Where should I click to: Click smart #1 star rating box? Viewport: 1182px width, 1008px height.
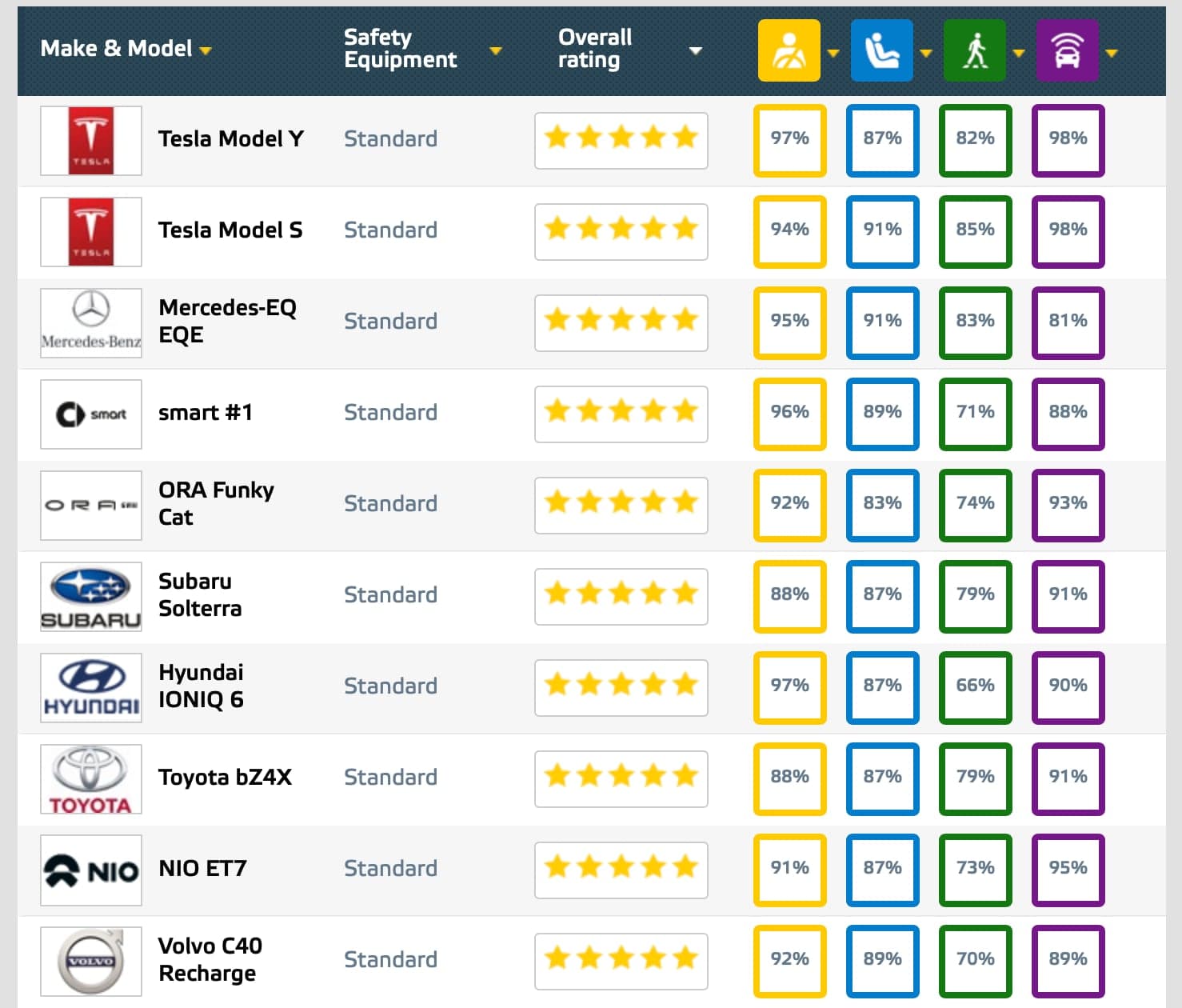621,414
